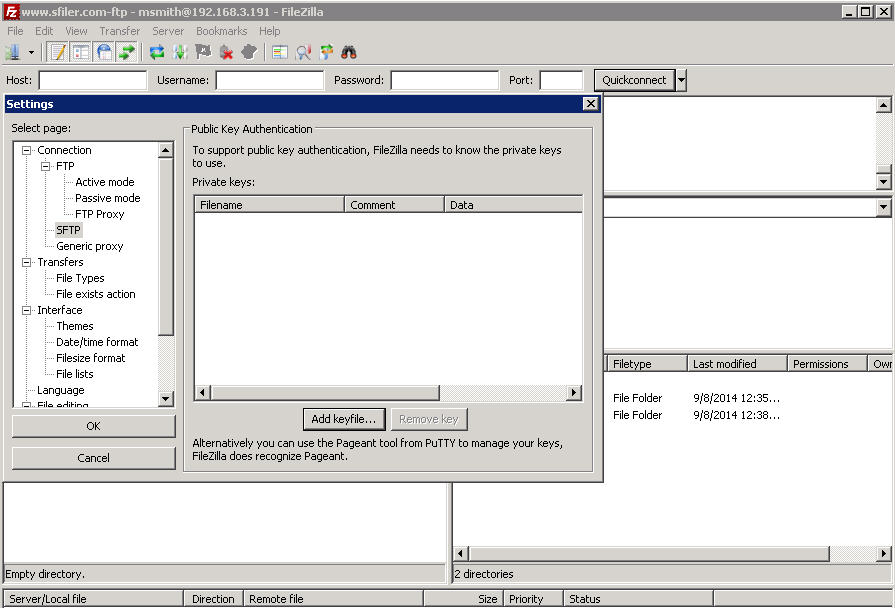The width and height of the screenshot is (895, 608).
Task: Open Site Manager dropdown arrow
Action: (31, 53)
